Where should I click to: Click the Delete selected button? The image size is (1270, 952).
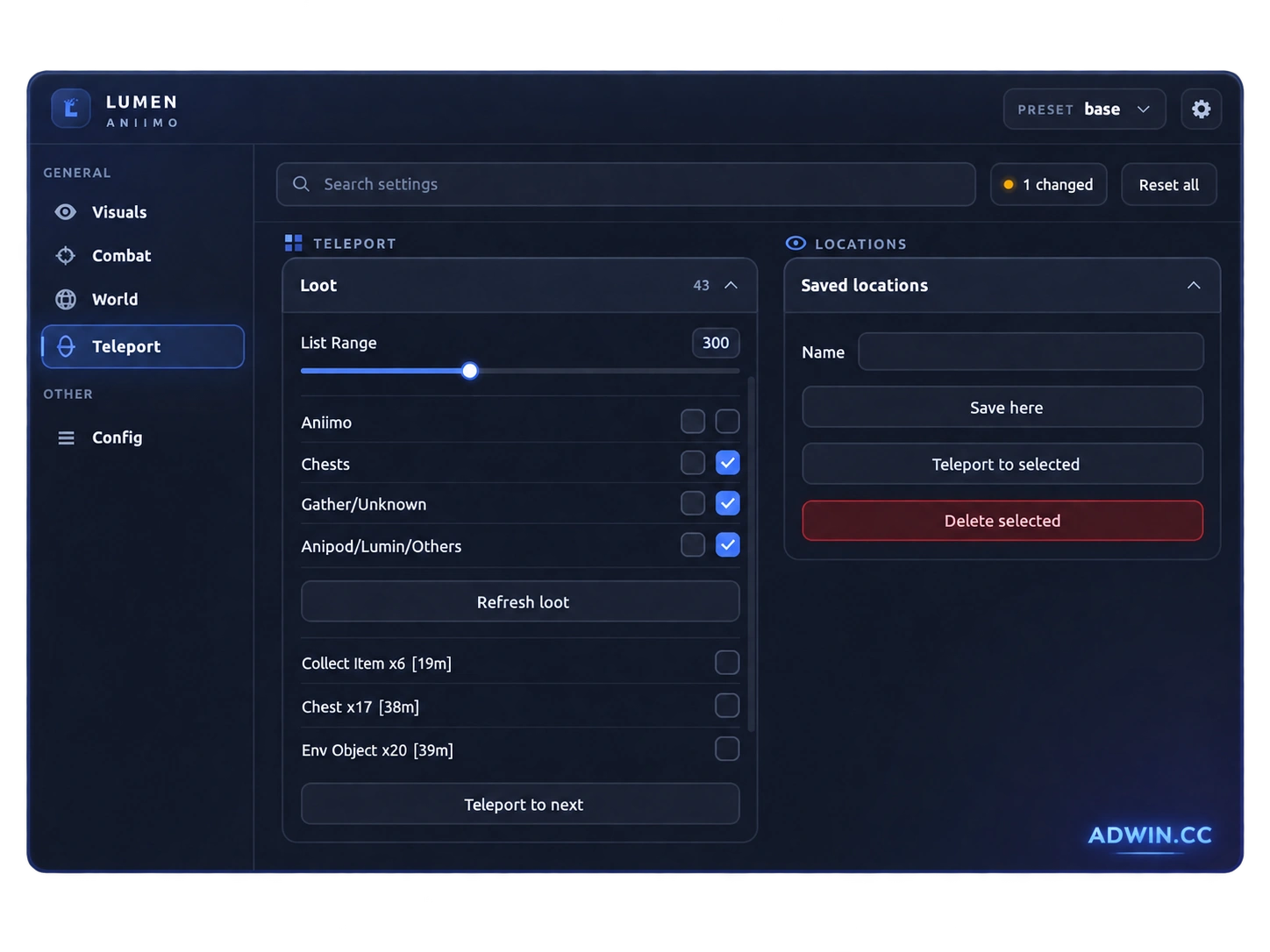tap(1002, 521)
